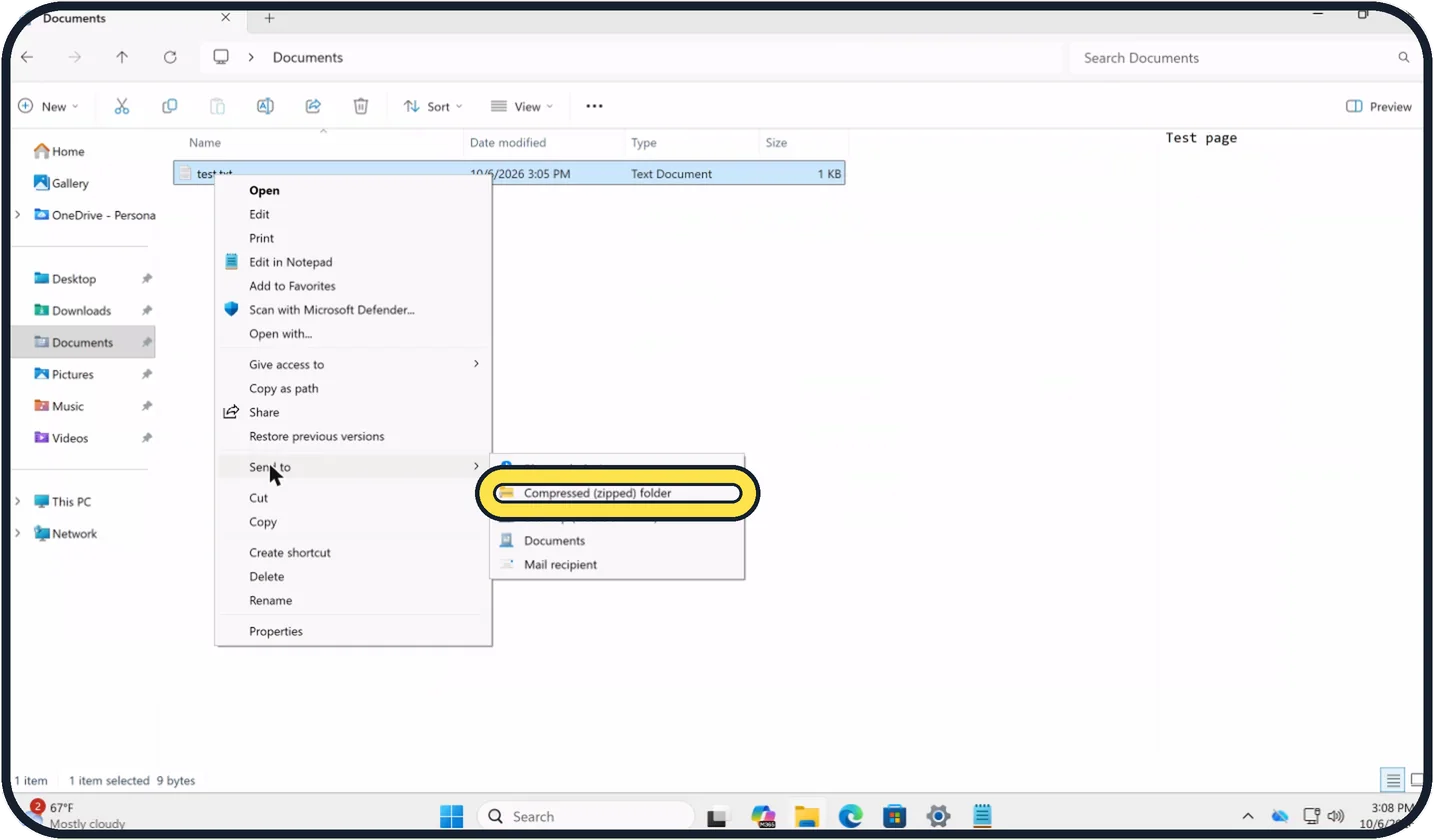Click the Search Documents field
This screenshot has width=1434, height=840.
click(1244, 58)
